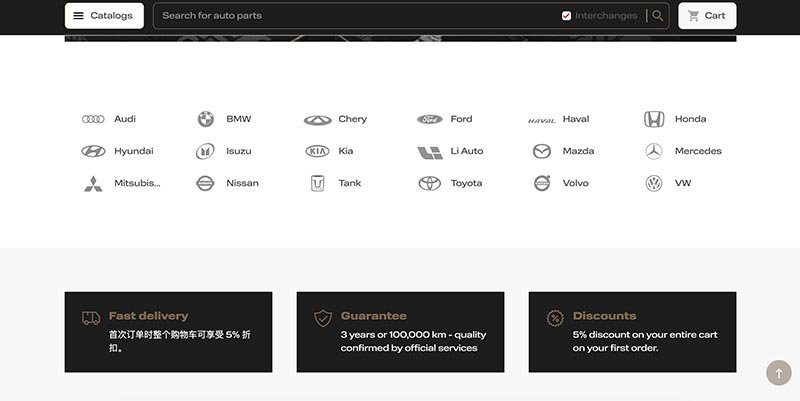800x401 pixels.
Task: Select the Volvo logo icon
Action: pyautogui.click(x=542, y=183)
